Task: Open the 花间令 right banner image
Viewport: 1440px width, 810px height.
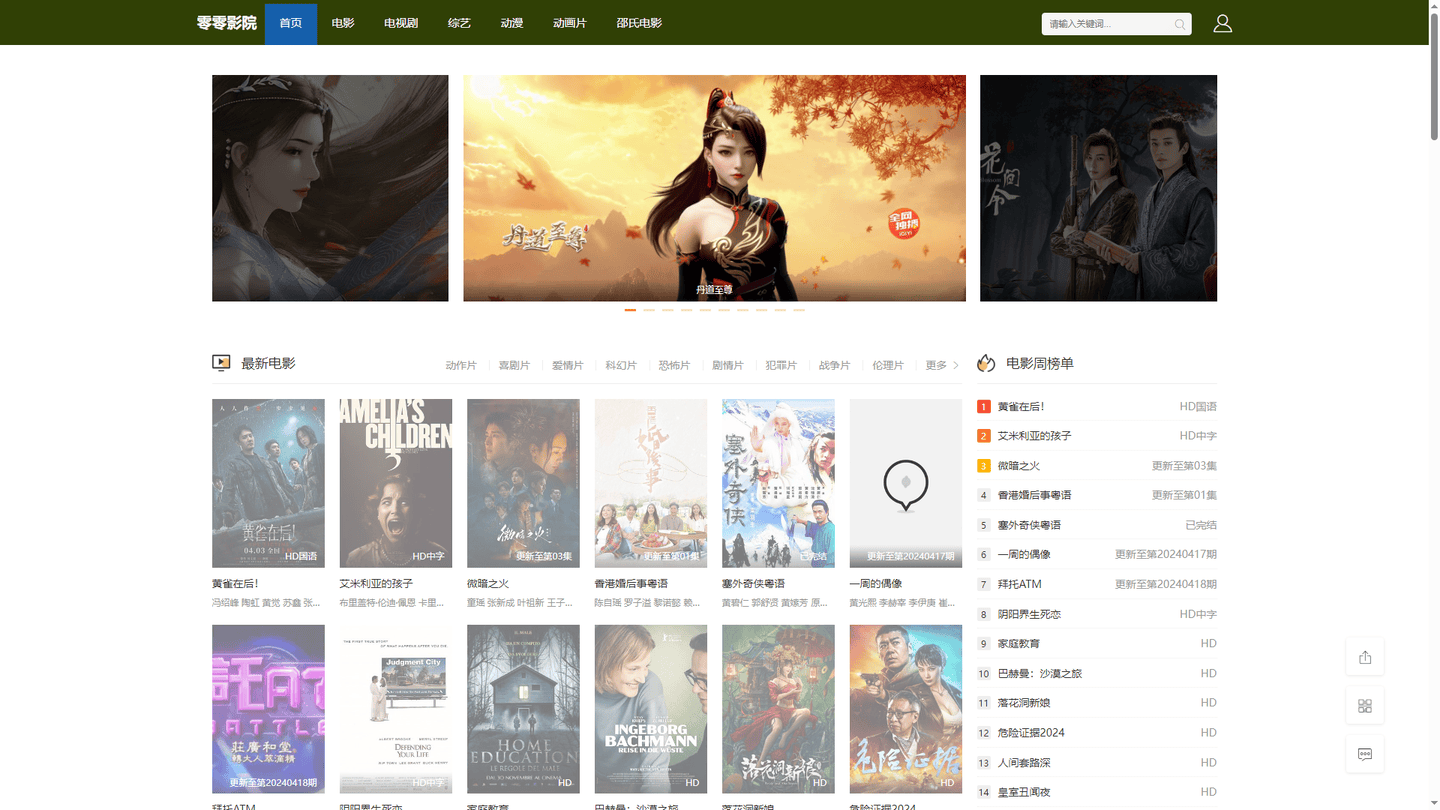Action: coord(1098,188)
